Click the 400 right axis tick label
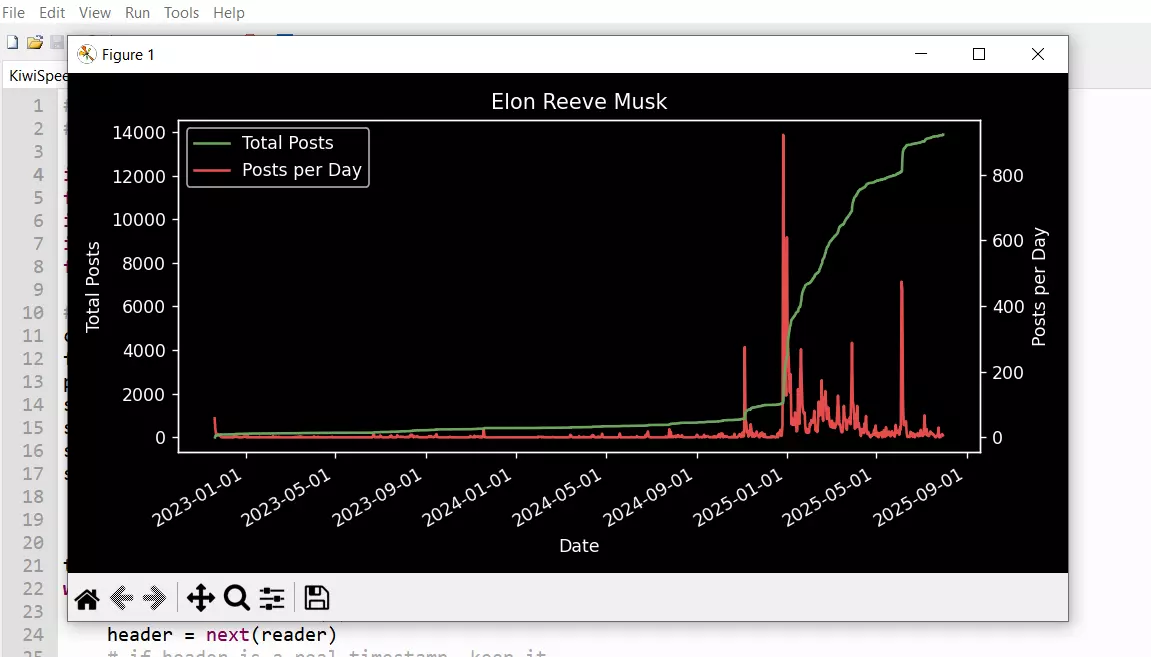The width and height of the screenshot is (1151, 657). click(x=1008, y=307)
